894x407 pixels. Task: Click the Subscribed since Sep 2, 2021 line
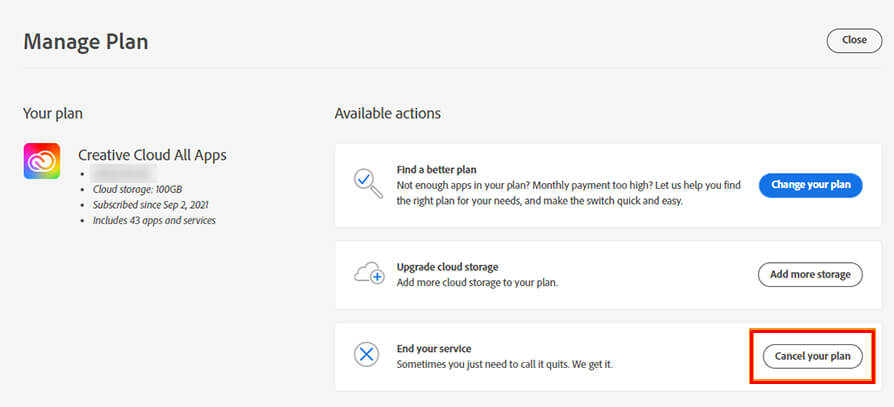click(152, 204)
